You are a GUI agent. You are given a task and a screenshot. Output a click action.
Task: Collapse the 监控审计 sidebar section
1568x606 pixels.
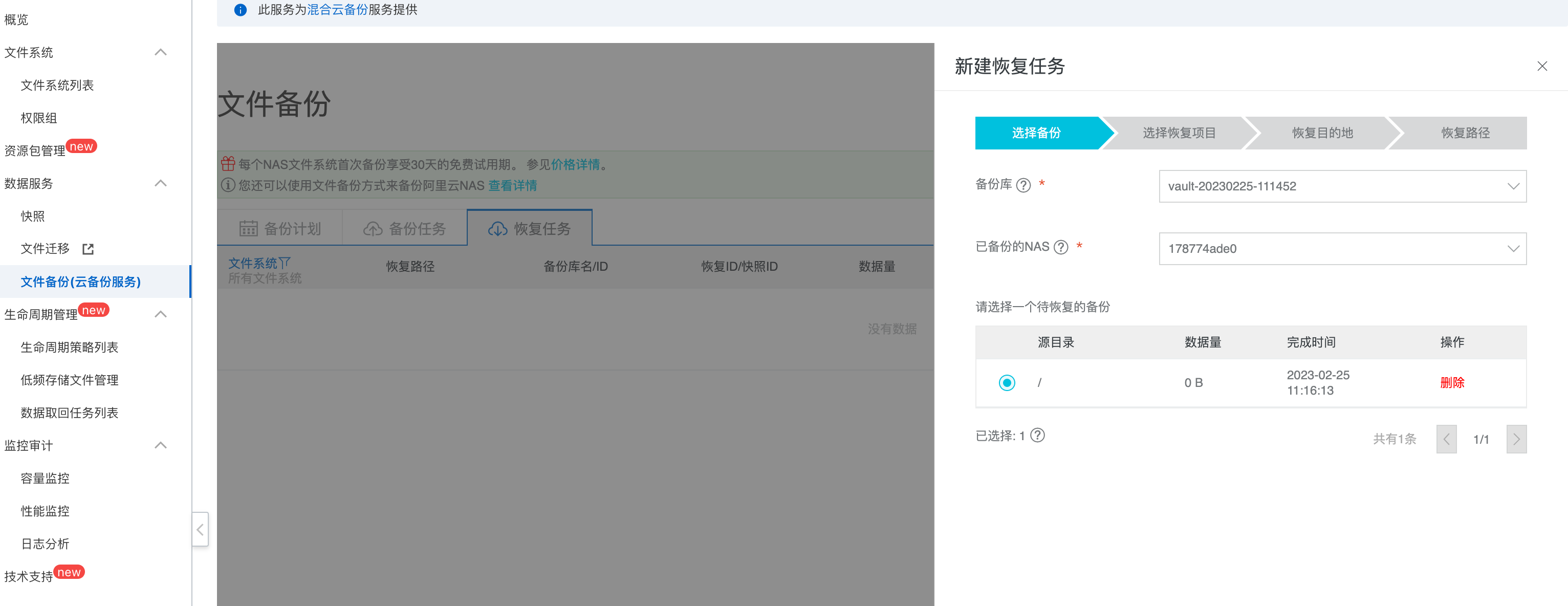tap(161, 445)
